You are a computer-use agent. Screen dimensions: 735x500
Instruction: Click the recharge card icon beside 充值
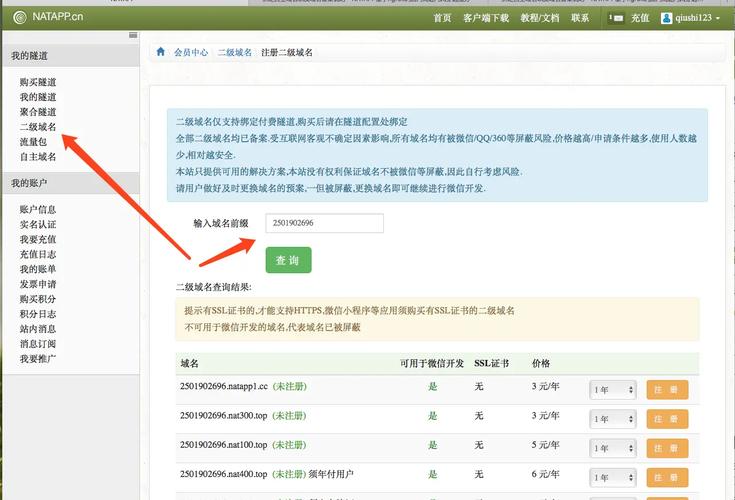[616, 18]
